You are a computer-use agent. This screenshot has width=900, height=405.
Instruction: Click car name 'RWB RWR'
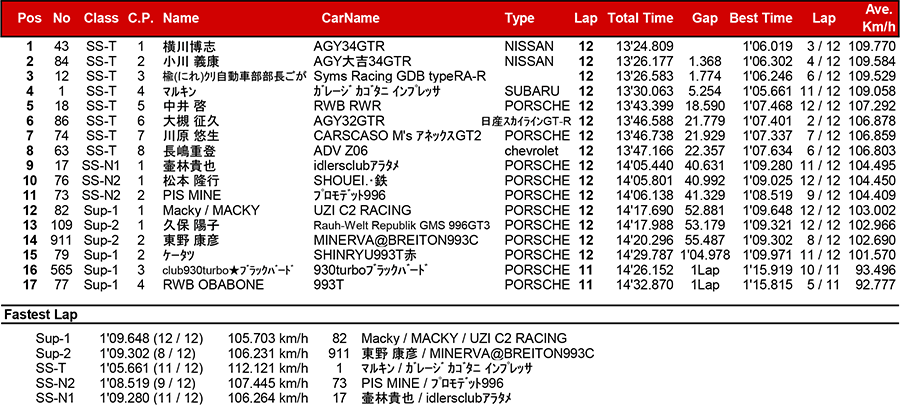pyautogui.click(x=347, y=107)
